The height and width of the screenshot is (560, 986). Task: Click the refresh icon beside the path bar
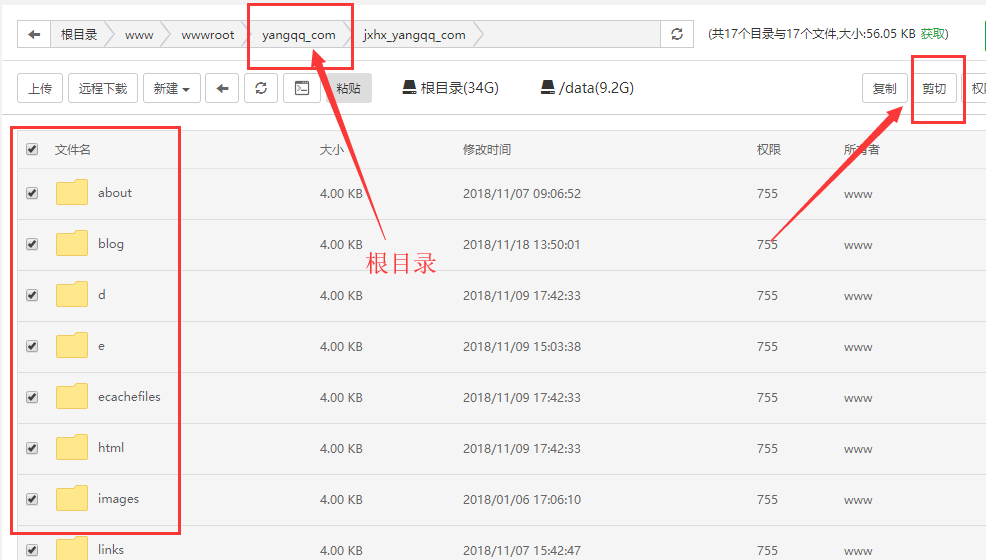tap(677, 35)
